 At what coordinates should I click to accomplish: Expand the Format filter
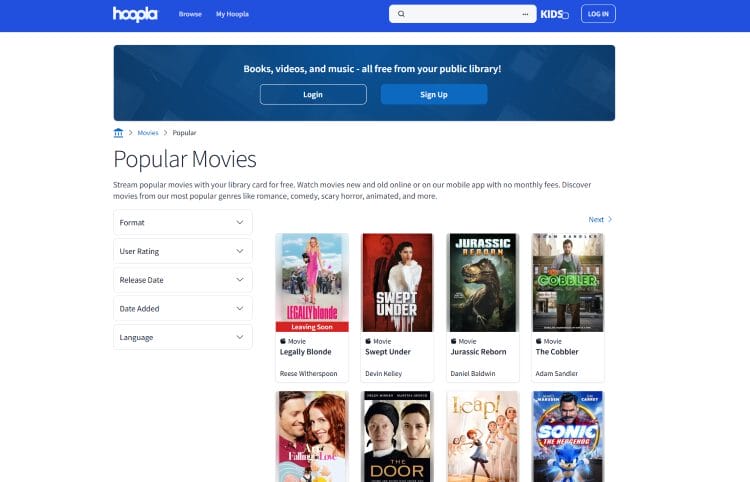tap(182, 222)
